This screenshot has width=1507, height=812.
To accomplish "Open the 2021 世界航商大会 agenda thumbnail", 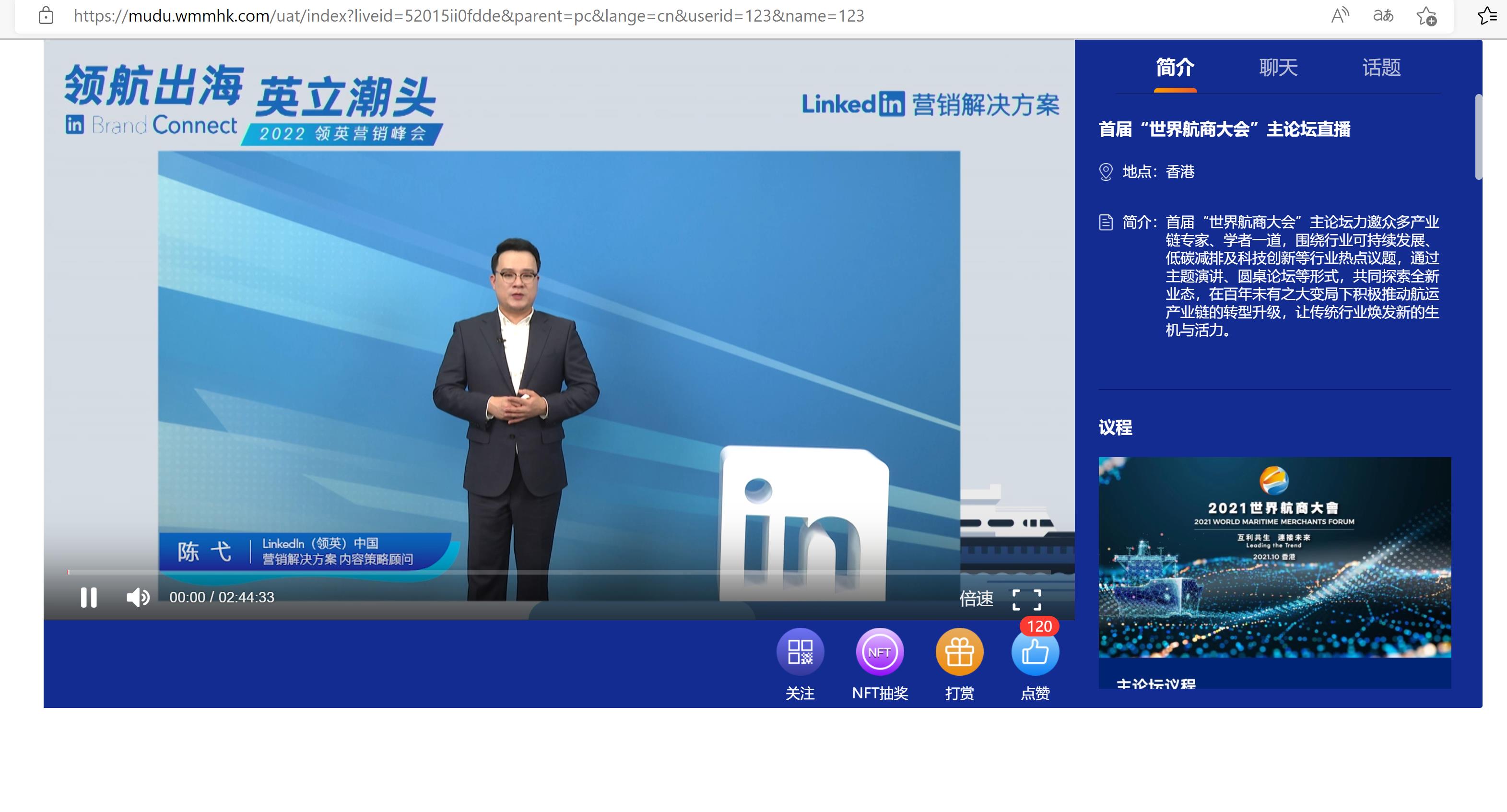I will coord(1275,557).
